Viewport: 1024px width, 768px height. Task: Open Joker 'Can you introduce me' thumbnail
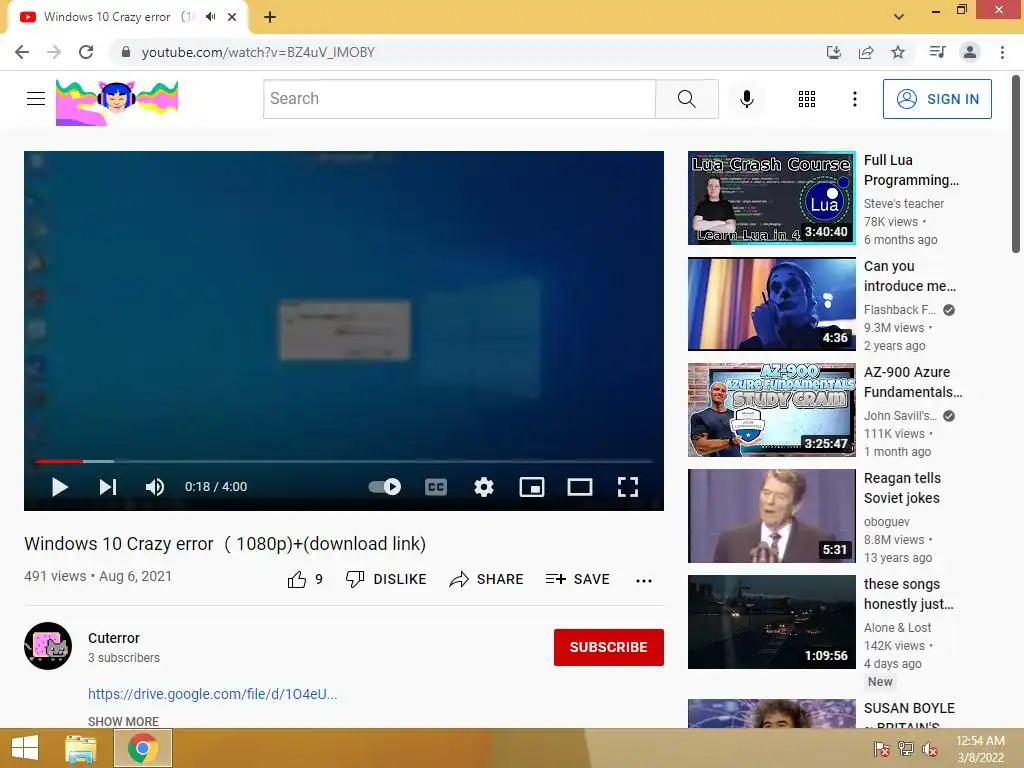771,304
